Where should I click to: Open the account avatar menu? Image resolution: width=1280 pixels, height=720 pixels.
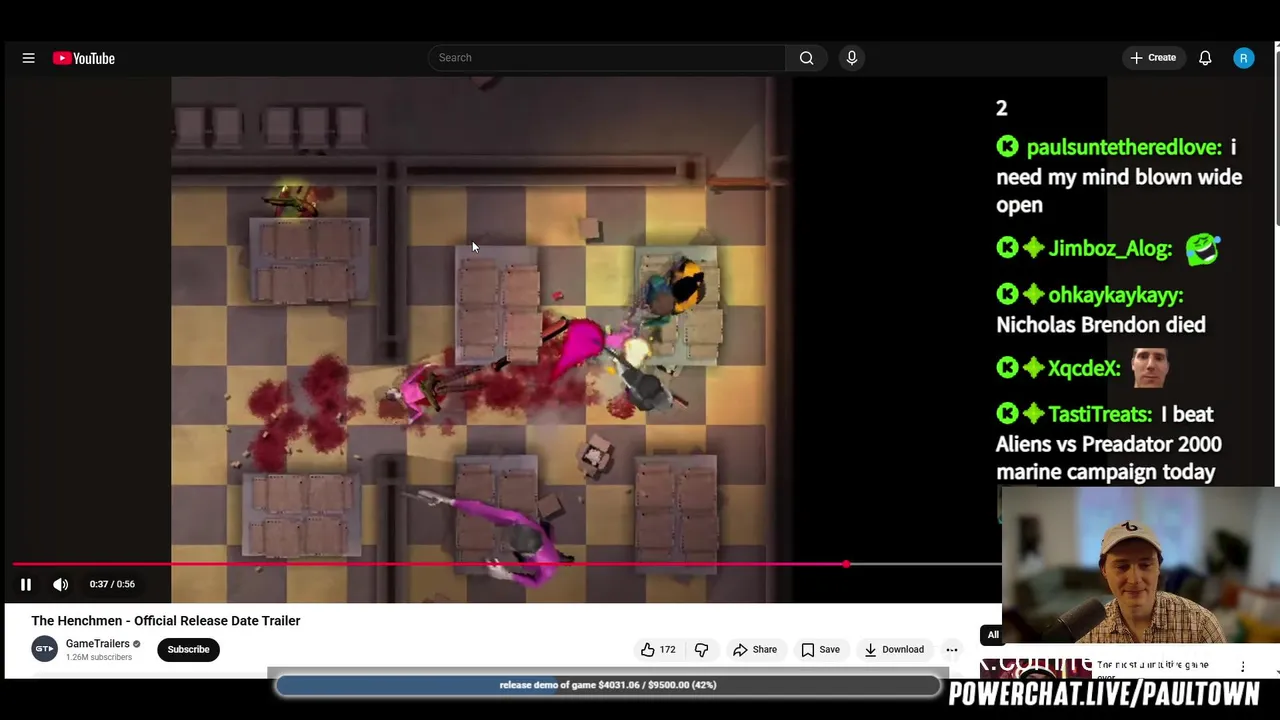(x=1244, y=58)
